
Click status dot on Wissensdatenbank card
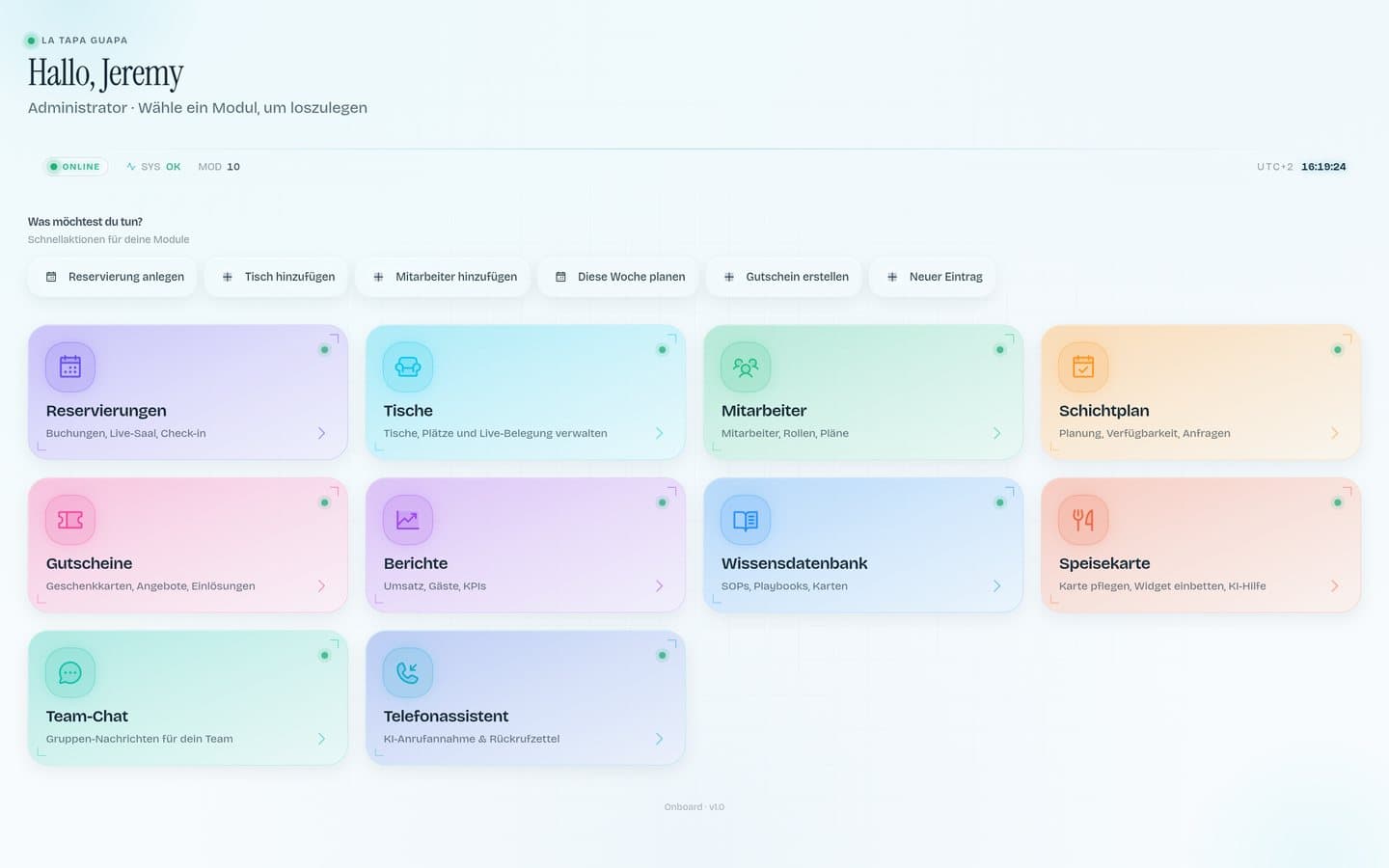999,502
